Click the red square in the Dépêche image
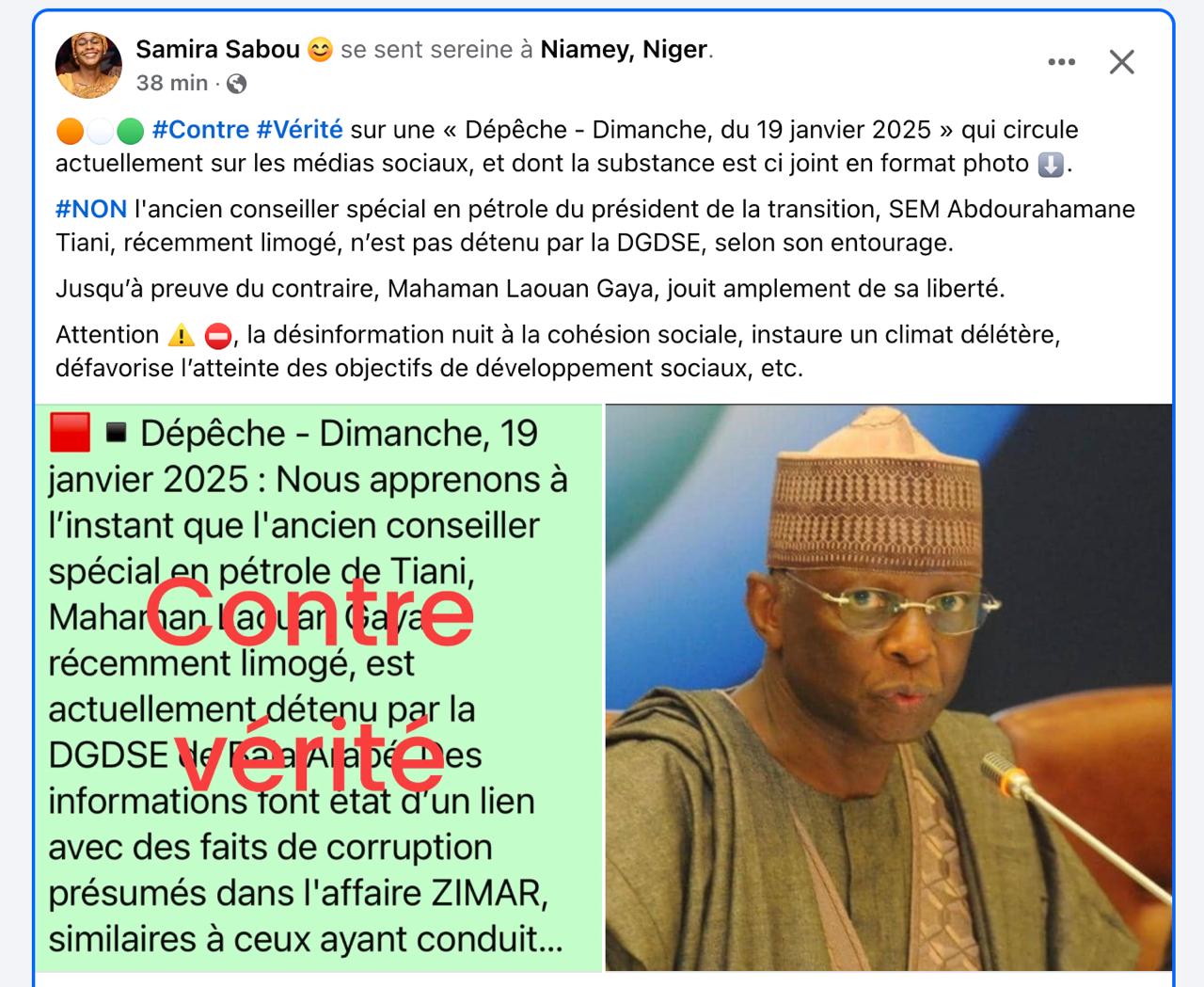The height and width of the screenshot is (987, 1204). coord(70,433)
